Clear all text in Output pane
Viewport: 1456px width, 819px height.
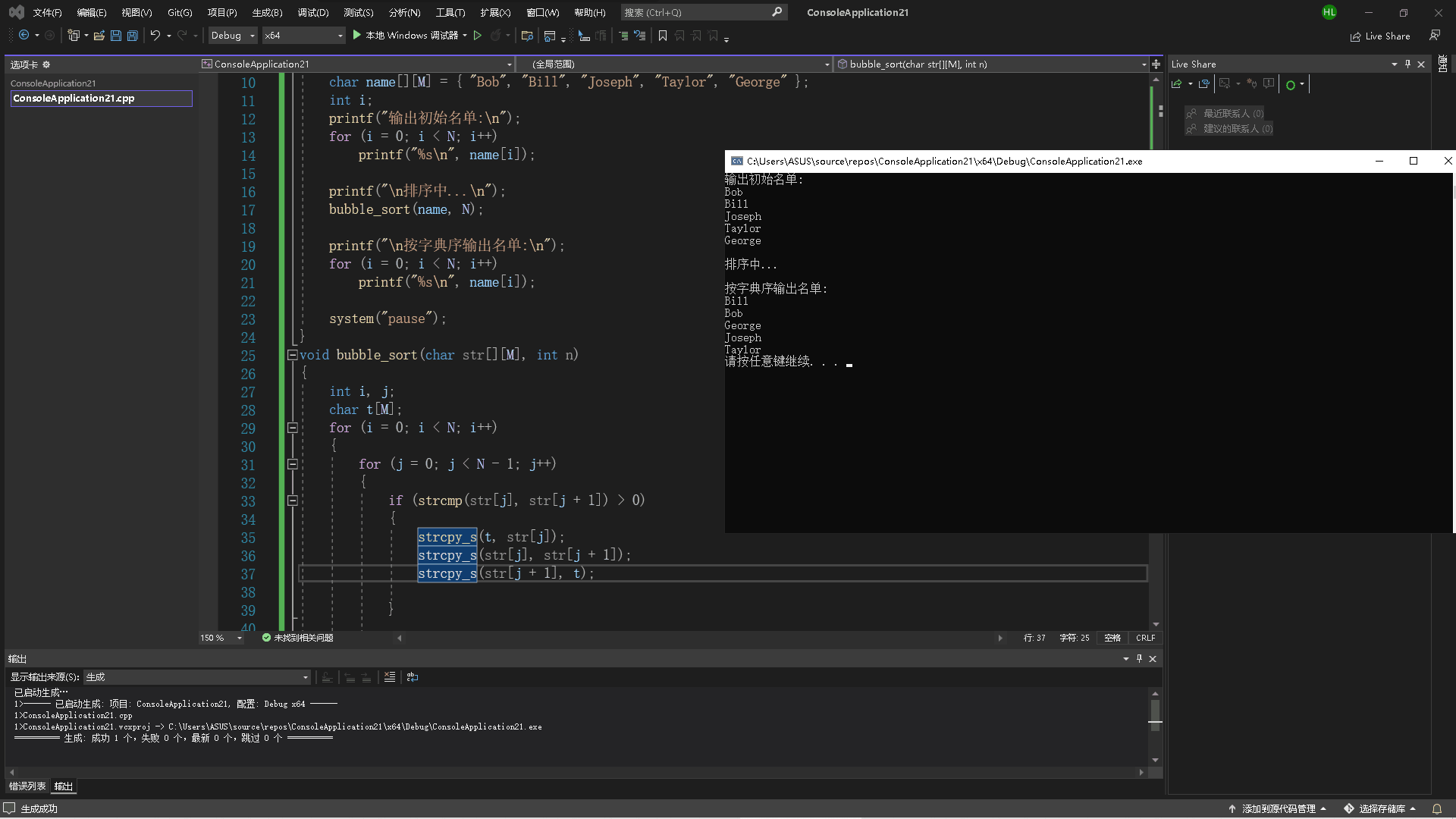click(x=389, y=677)
